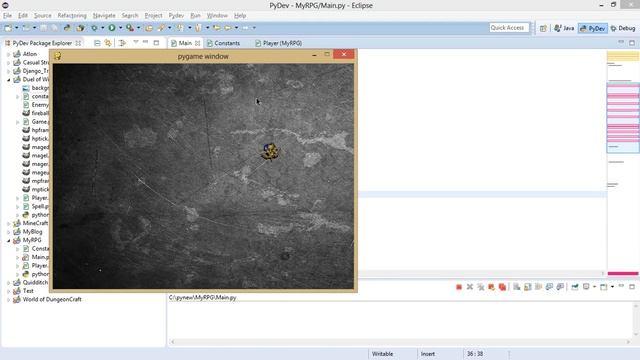Click the Quick Access search field

(509, 28)
